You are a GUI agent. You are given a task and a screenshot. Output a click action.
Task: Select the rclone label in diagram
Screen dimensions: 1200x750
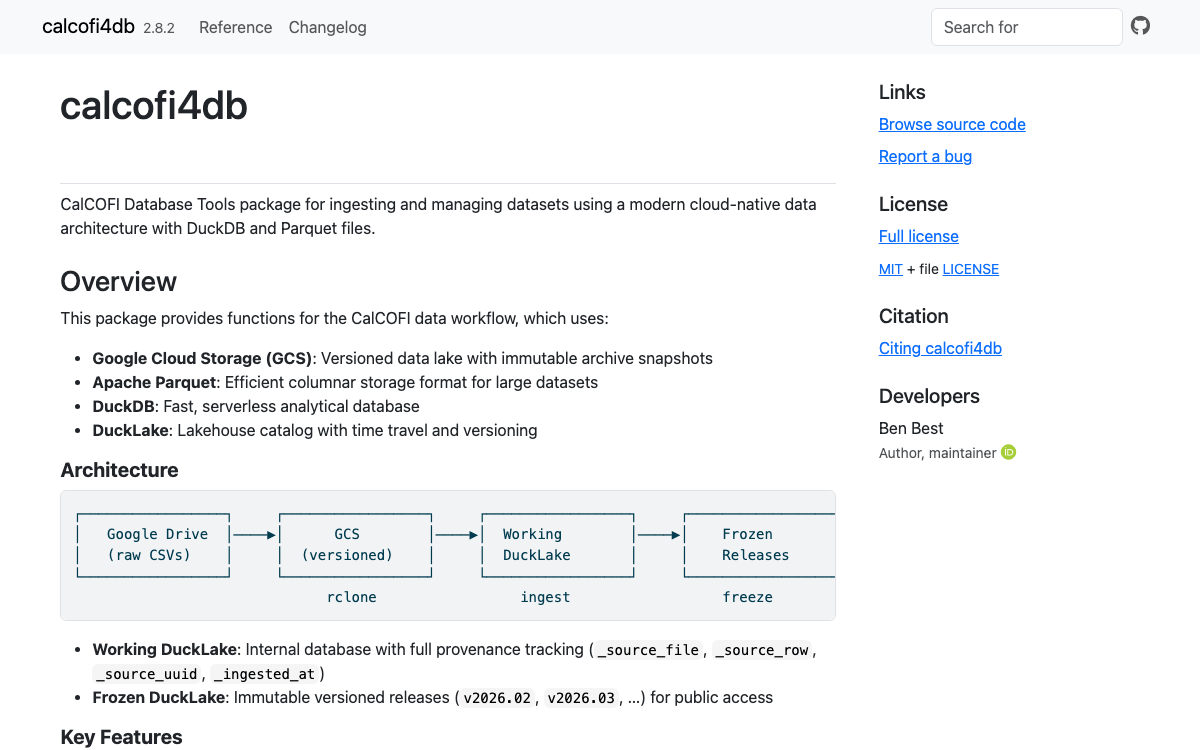[x=352, y=597]
